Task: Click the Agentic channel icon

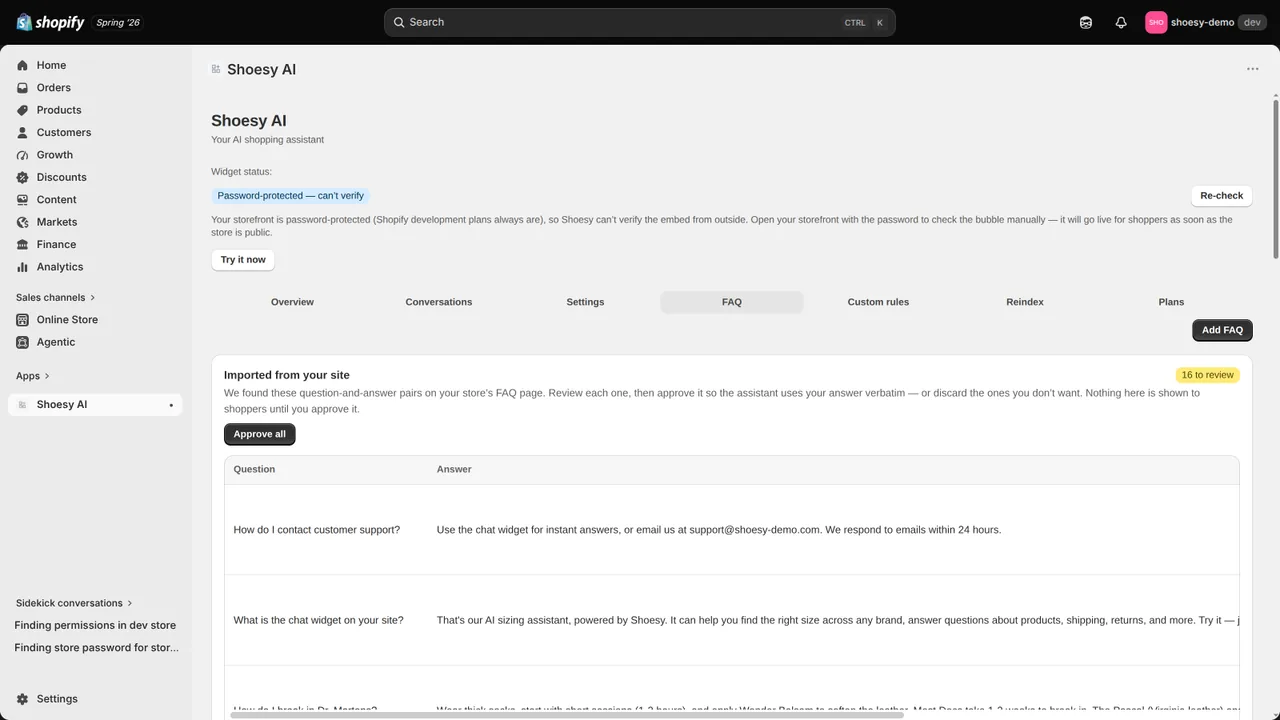Action: 22,342
